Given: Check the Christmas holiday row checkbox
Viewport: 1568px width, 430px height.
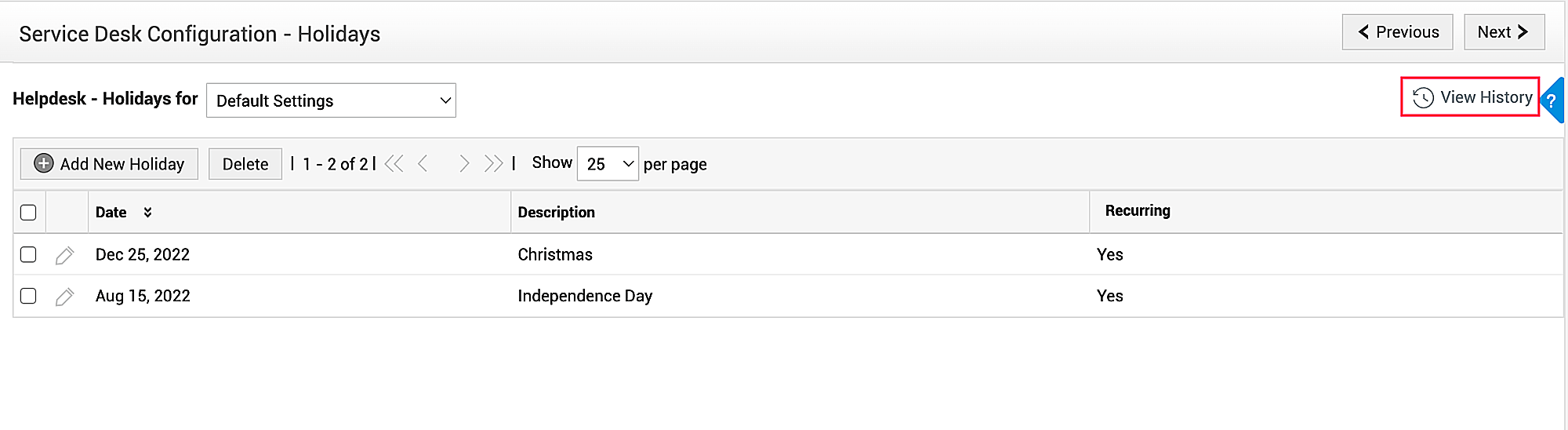Looking at the screenshot, I should tap(28, 254).
